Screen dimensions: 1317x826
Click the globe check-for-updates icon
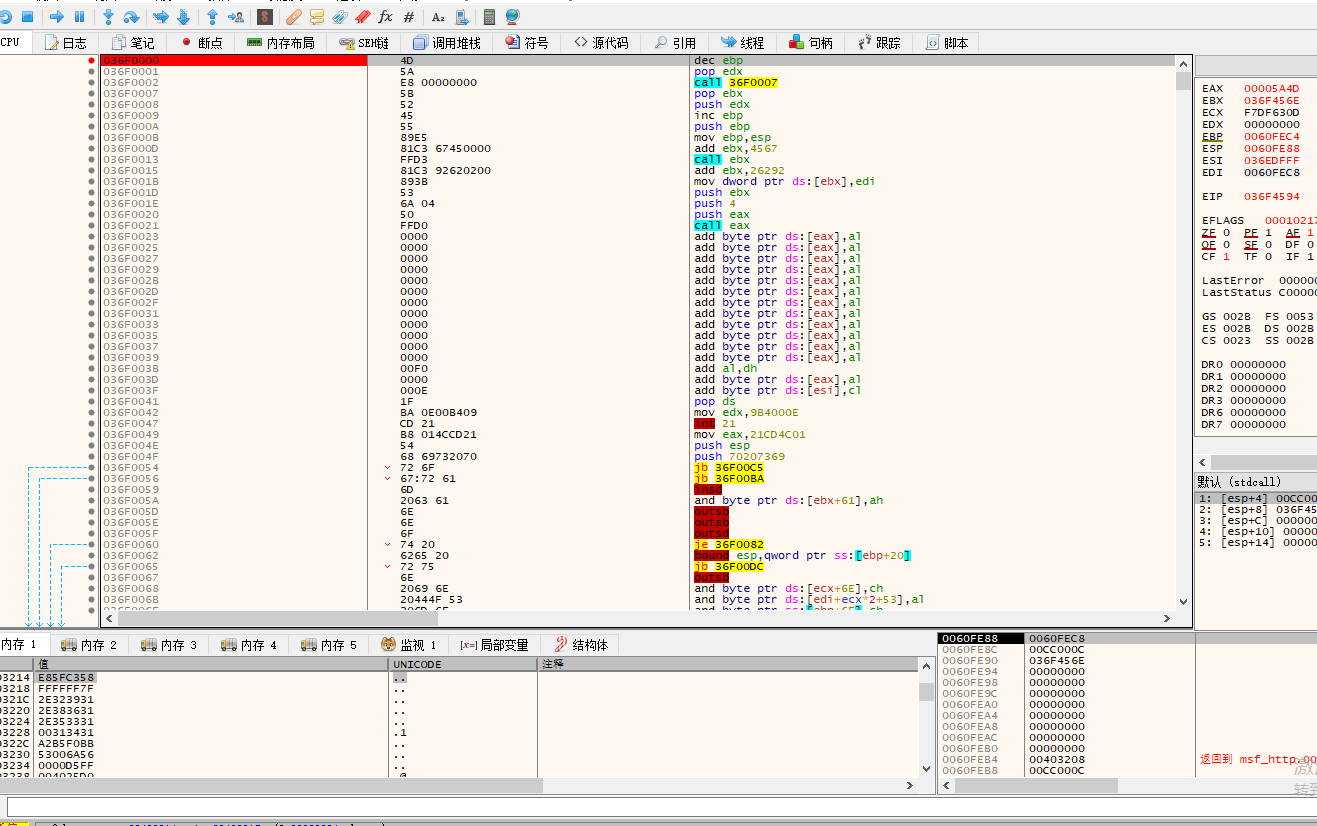(x=512, y=17)
